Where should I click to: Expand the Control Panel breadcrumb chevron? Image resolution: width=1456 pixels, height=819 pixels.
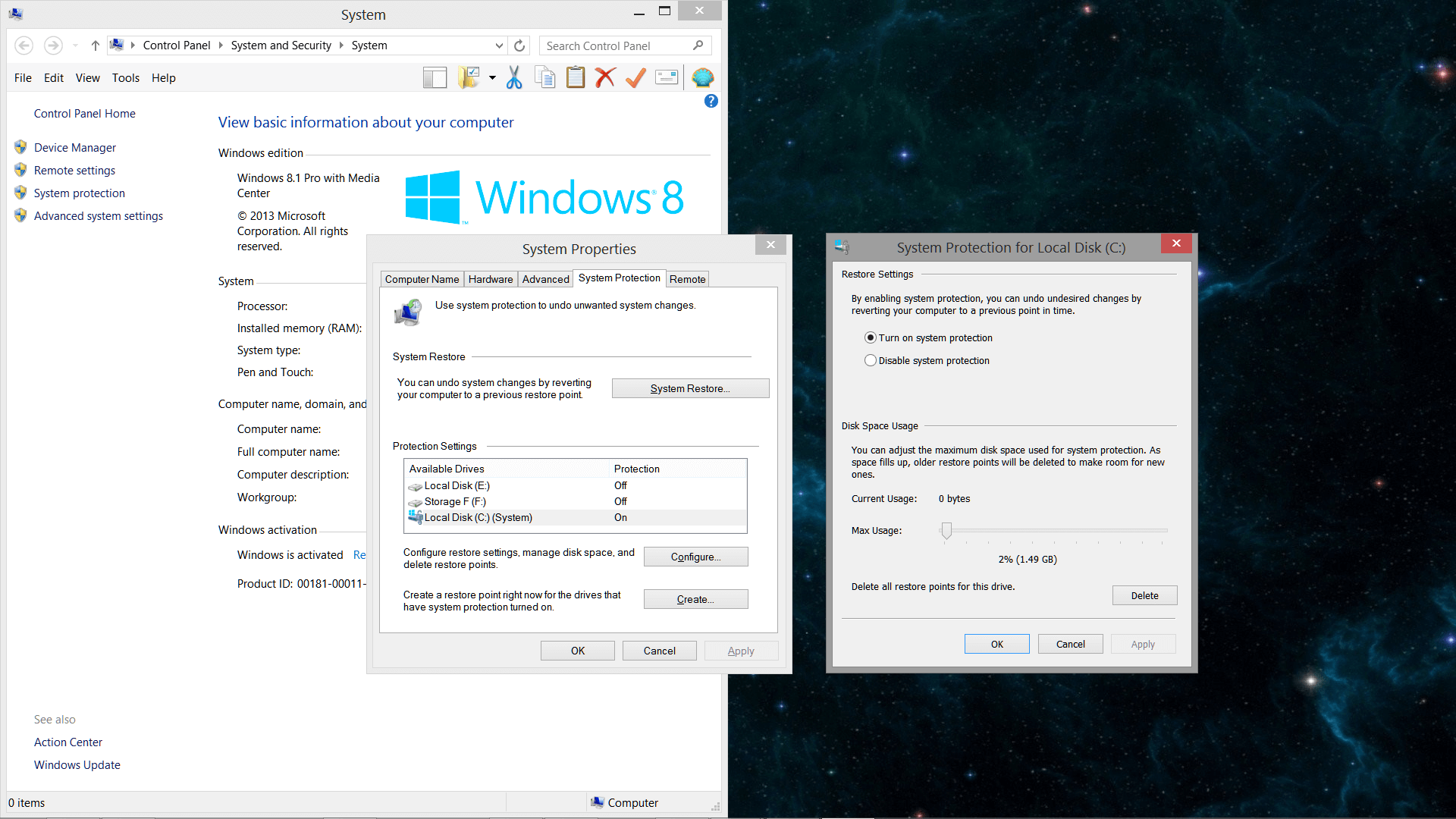[221, 45]
